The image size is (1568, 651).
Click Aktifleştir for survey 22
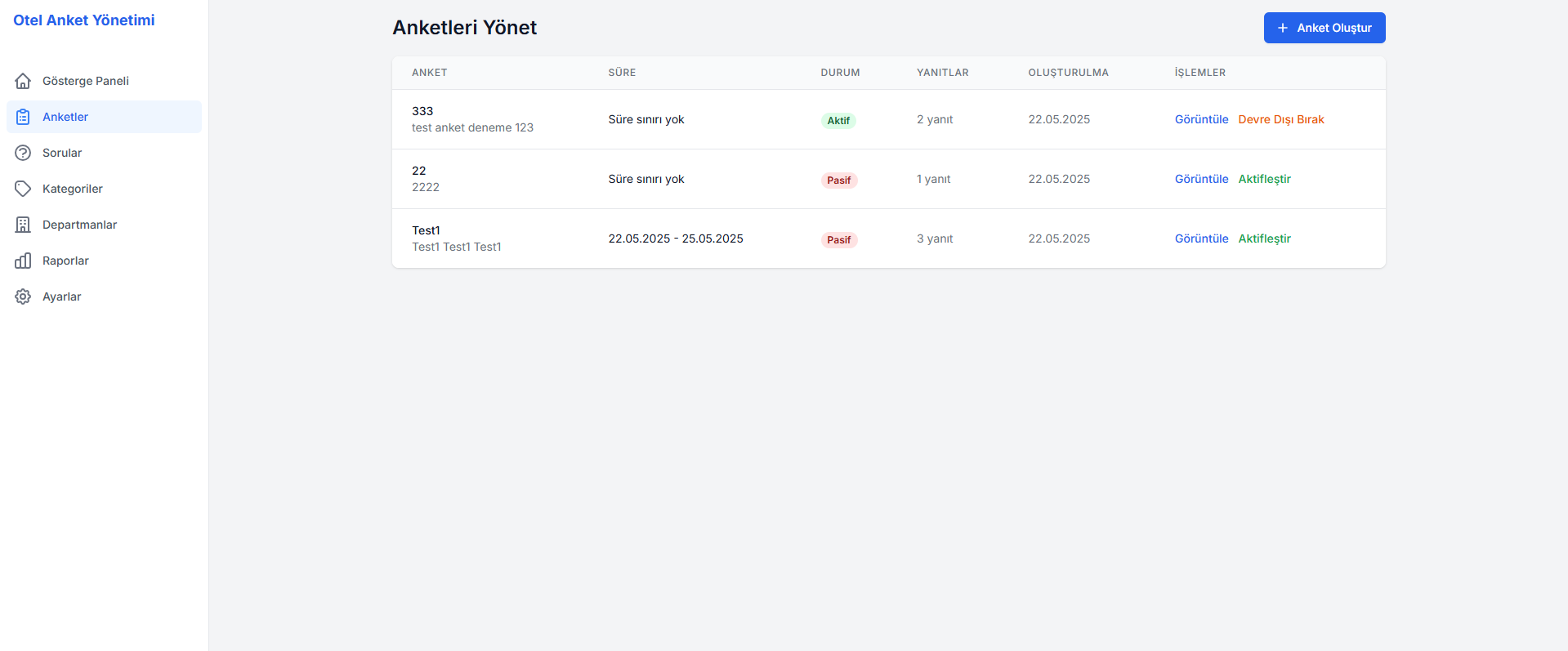pyautogui.click(x=1264, y=179)
